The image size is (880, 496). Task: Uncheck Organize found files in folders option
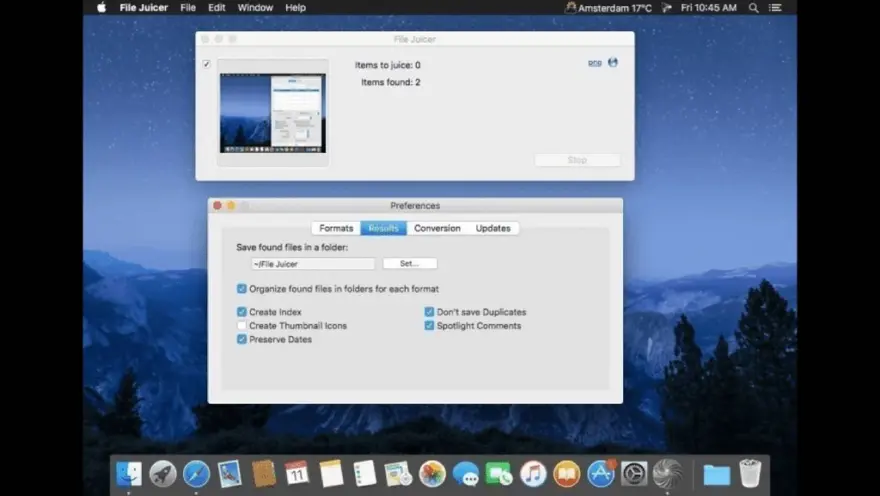[242, 289]
